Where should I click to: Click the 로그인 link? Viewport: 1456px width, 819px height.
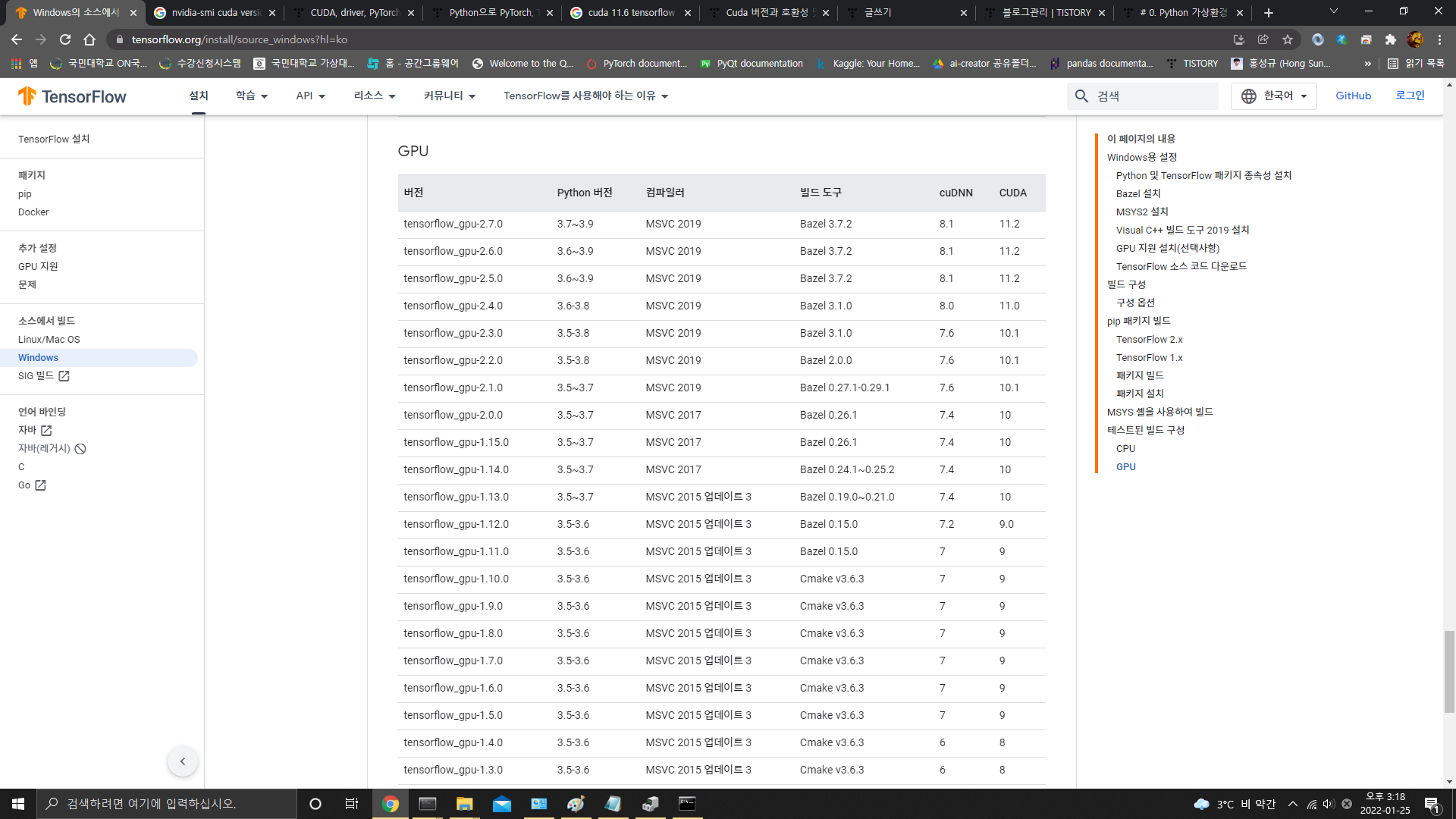[x=1410, y=96]
